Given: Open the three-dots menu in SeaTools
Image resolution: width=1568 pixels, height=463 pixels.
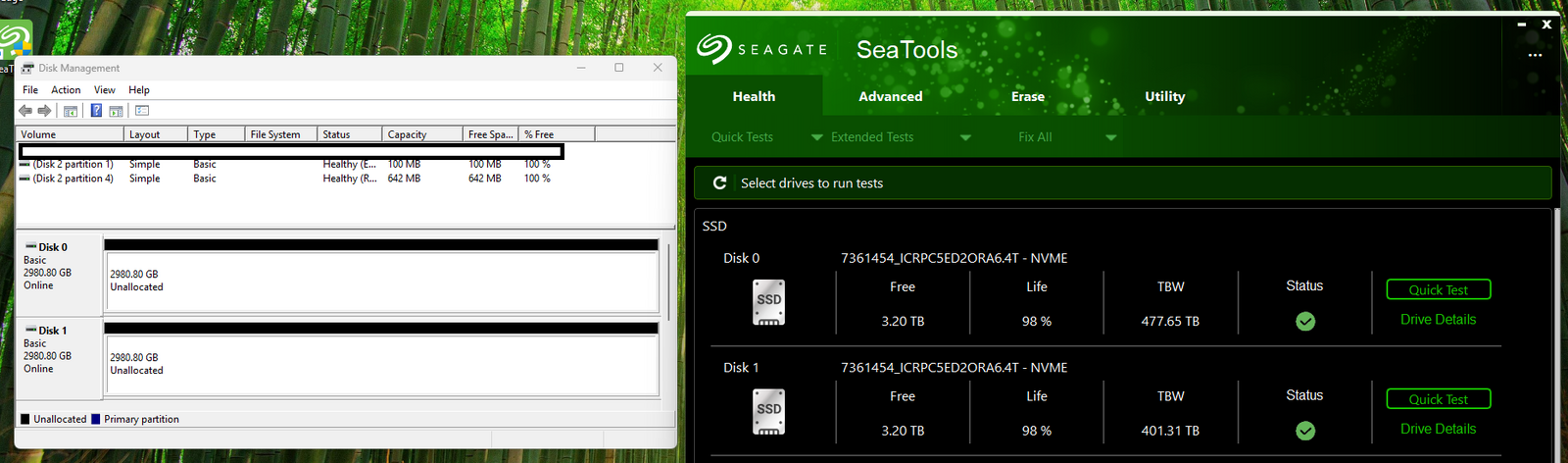Looking at the screenshot, I should coord(1535,55).
